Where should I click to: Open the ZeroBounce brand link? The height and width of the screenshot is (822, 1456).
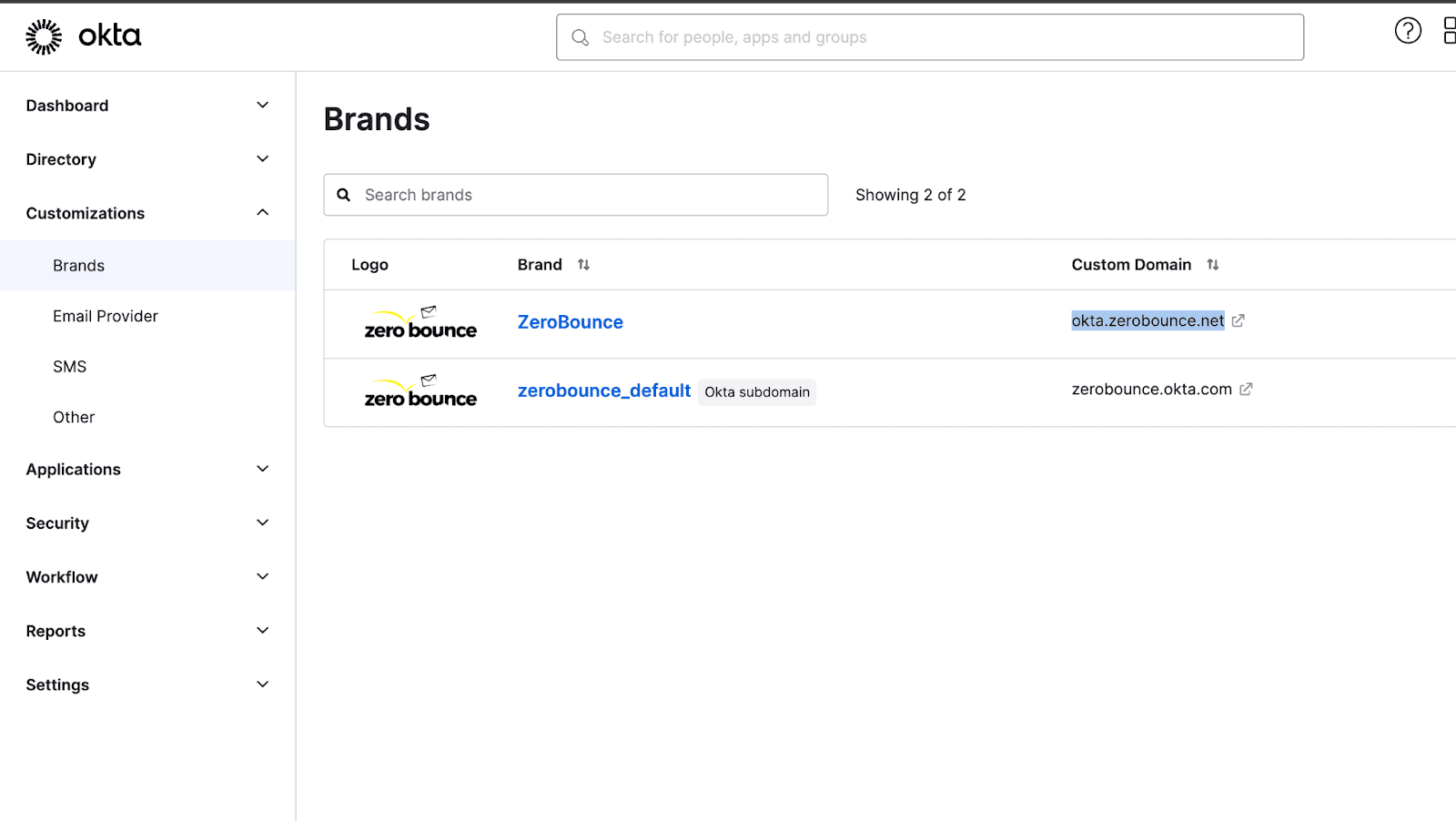(x=570, y=321)
